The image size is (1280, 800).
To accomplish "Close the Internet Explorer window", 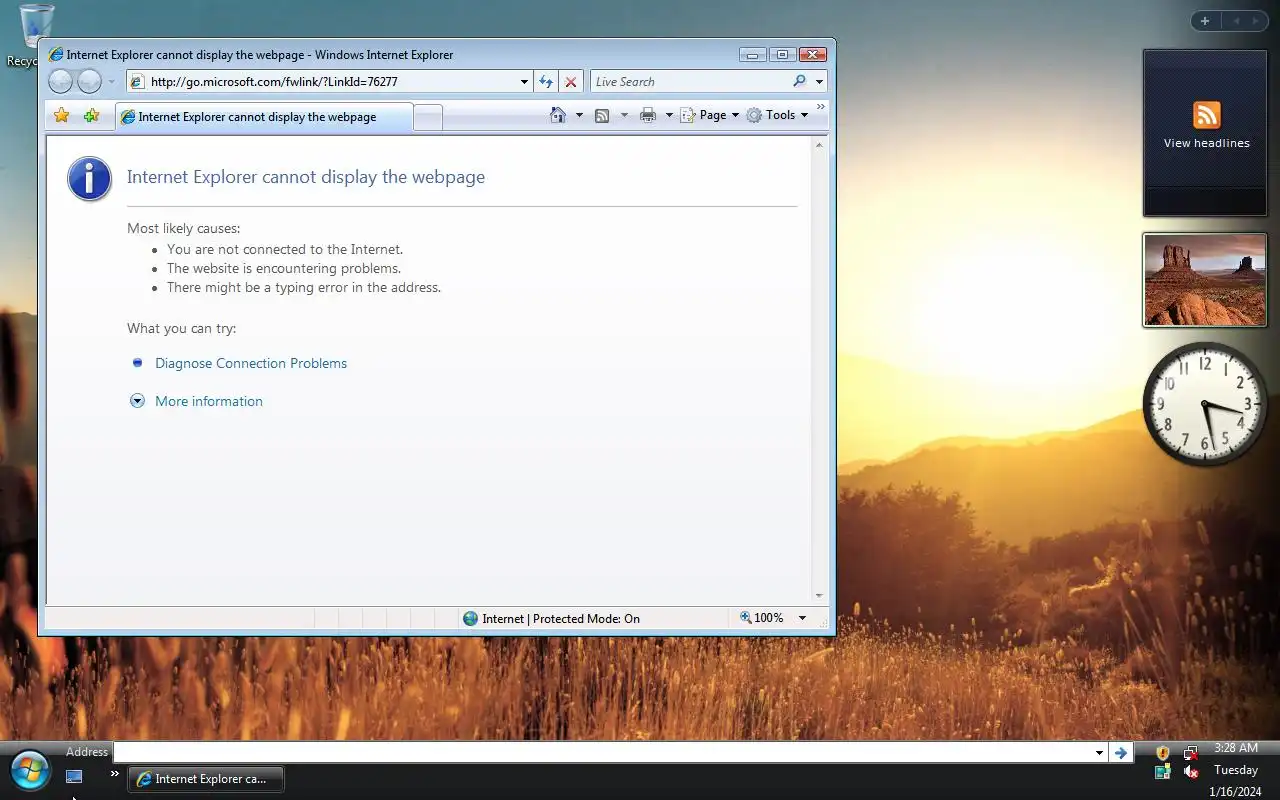I will (813, 54).
